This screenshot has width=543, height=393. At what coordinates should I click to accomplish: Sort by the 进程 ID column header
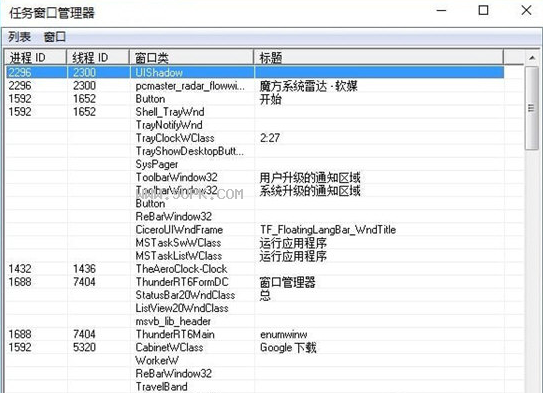coord(36,57)
